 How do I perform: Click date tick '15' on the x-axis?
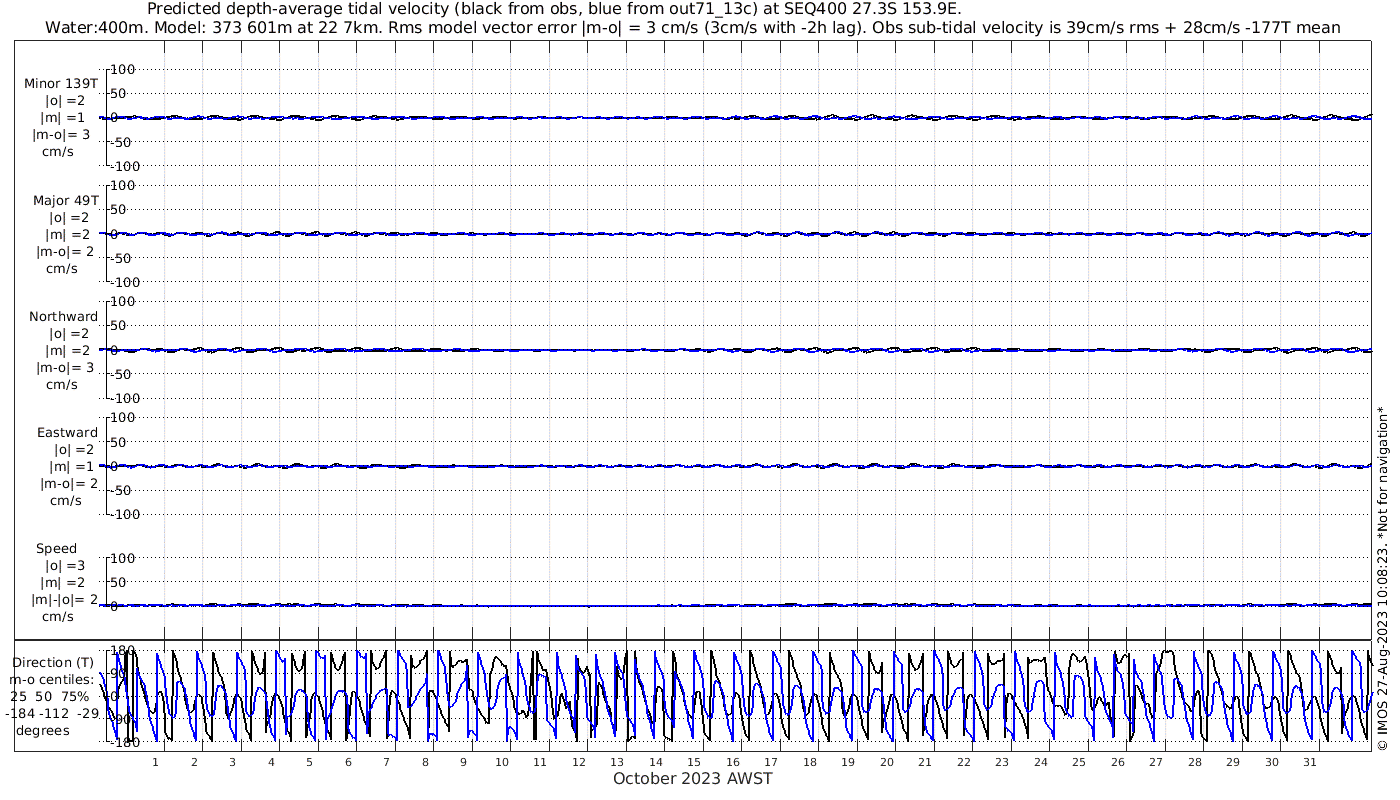pos(694,762)
